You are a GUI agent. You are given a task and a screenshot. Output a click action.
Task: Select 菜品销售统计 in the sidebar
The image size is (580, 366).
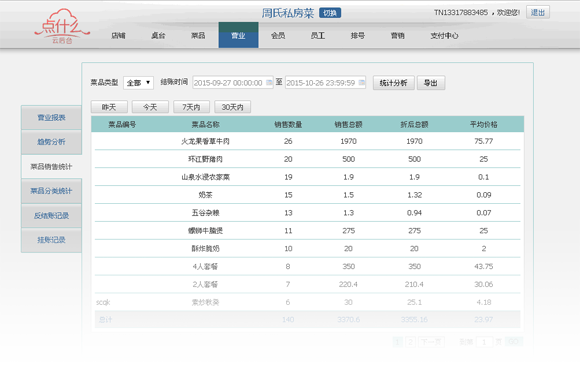coord(51,167)
